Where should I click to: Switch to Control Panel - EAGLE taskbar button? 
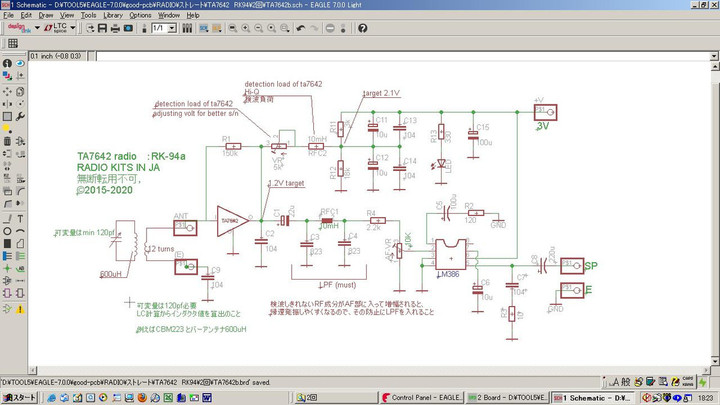tap(423, 397)
